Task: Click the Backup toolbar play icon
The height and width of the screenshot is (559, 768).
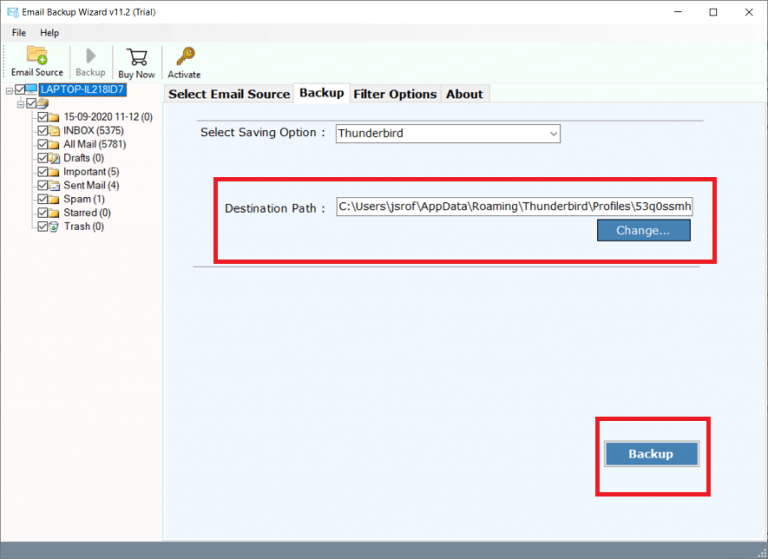Action: (x=91, y=55)
